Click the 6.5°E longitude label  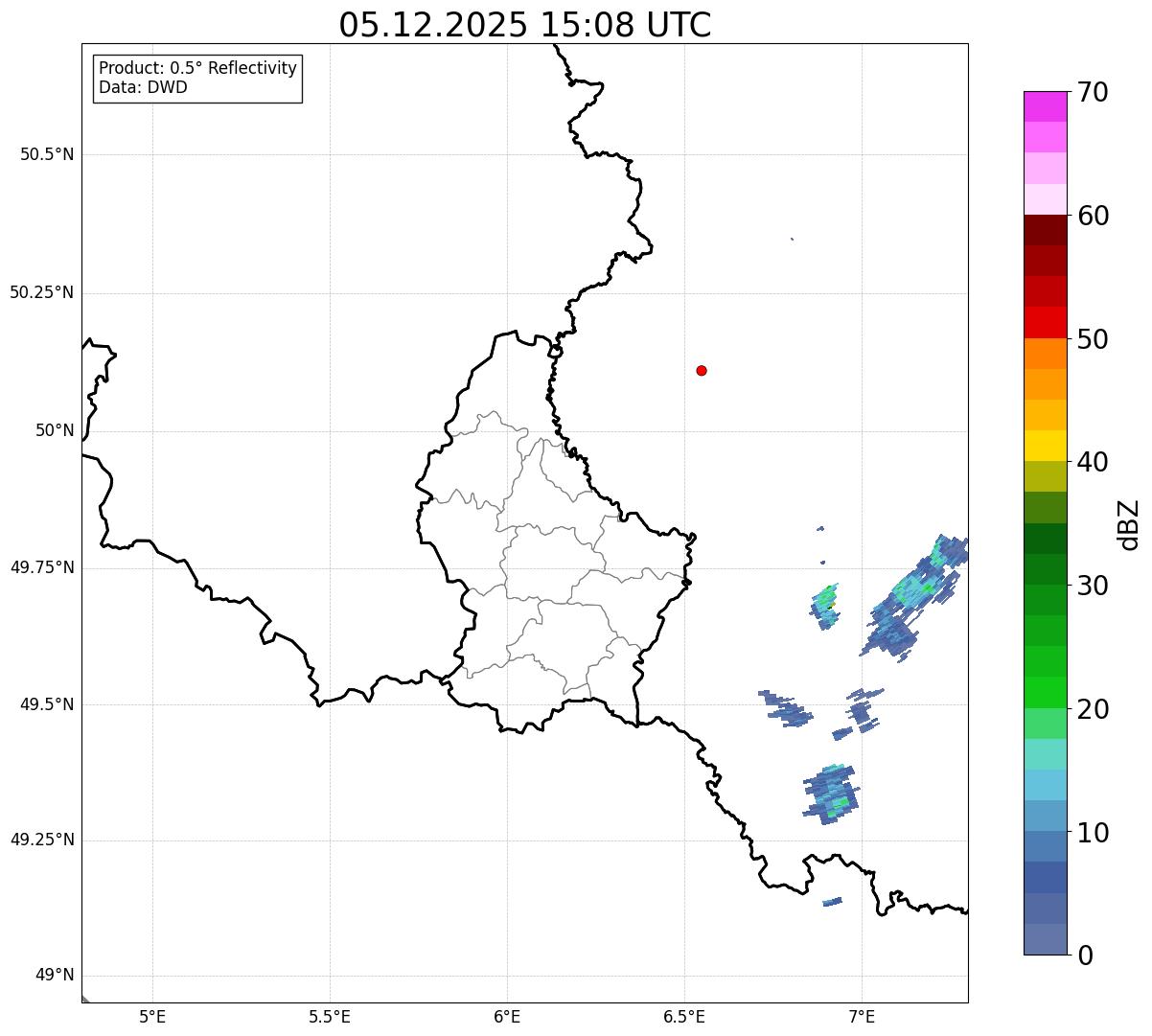(x=684, y=1016)
